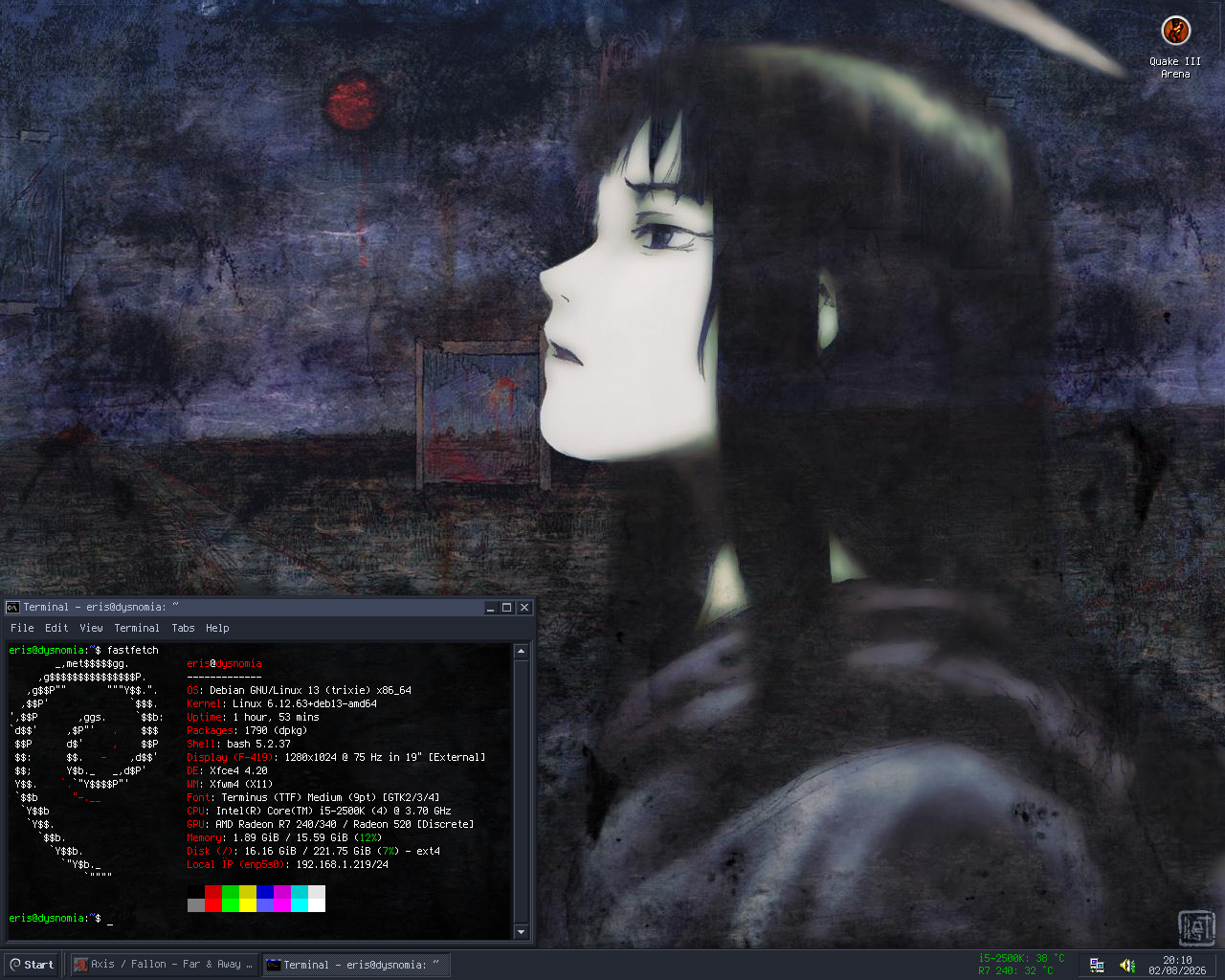This screenshot has width=1225, height=980.
Task: Click the Kernel line Linux 6.12.63+deb13-amd64
Action: tap(281, 704)
